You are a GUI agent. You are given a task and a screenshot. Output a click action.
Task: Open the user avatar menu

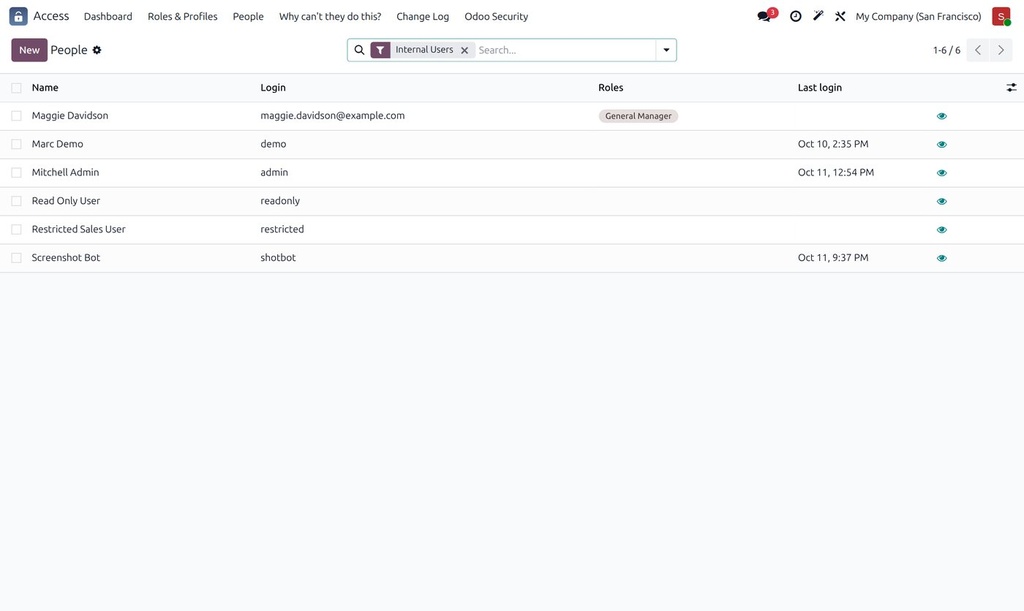pos(1001,16)
